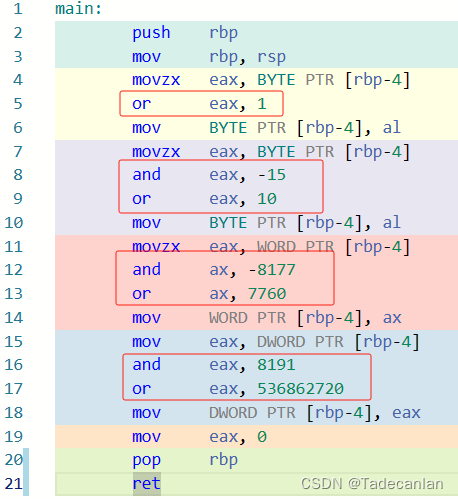
Task: Click 'mov' mnemonic on line 10
Action: [147, 223]
